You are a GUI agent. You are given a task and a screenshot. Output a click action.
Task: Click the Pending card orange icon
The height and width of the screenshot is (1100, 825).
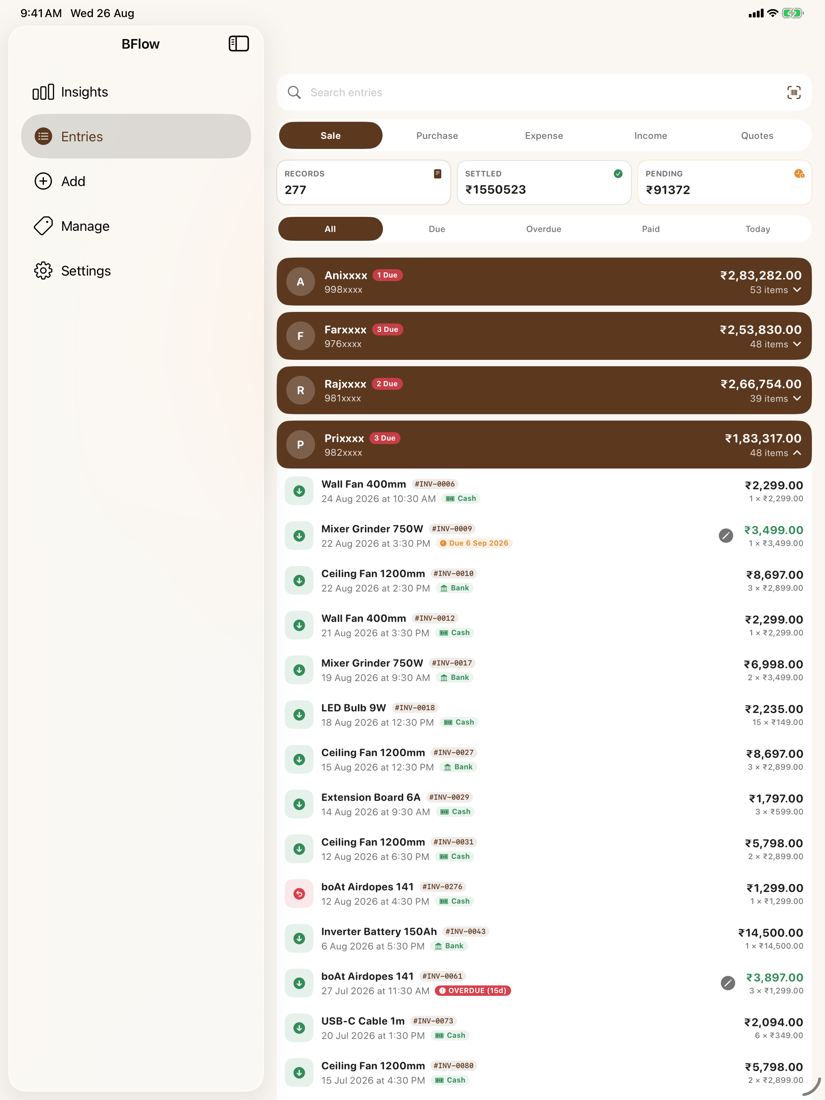798,173
